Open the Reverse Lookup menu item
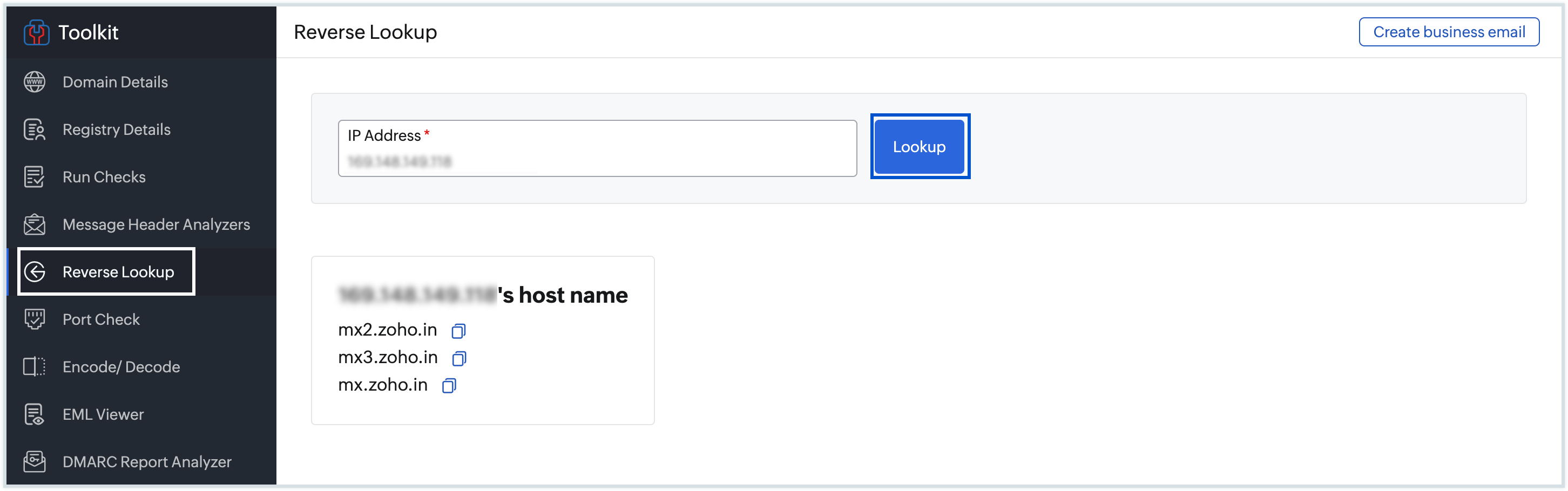This screenshot has height=491, width=1568. click(118, 272)
